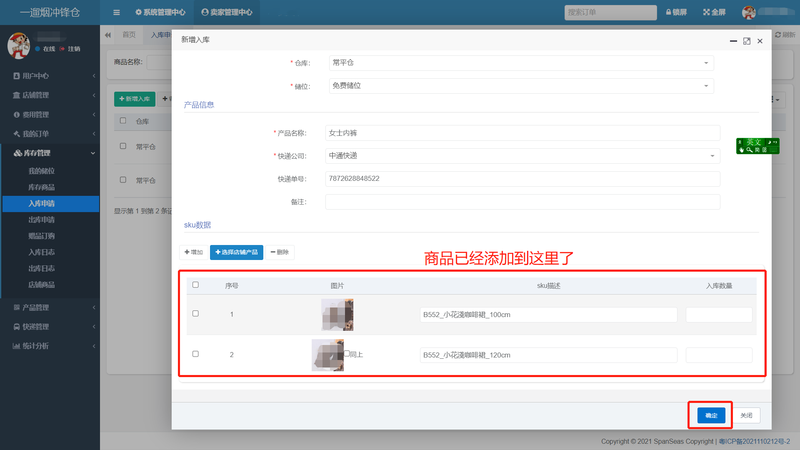Open 卖家管理中心 tab in top bar
Viewport: 800px width, 450px height.
(x=227, y=12)
